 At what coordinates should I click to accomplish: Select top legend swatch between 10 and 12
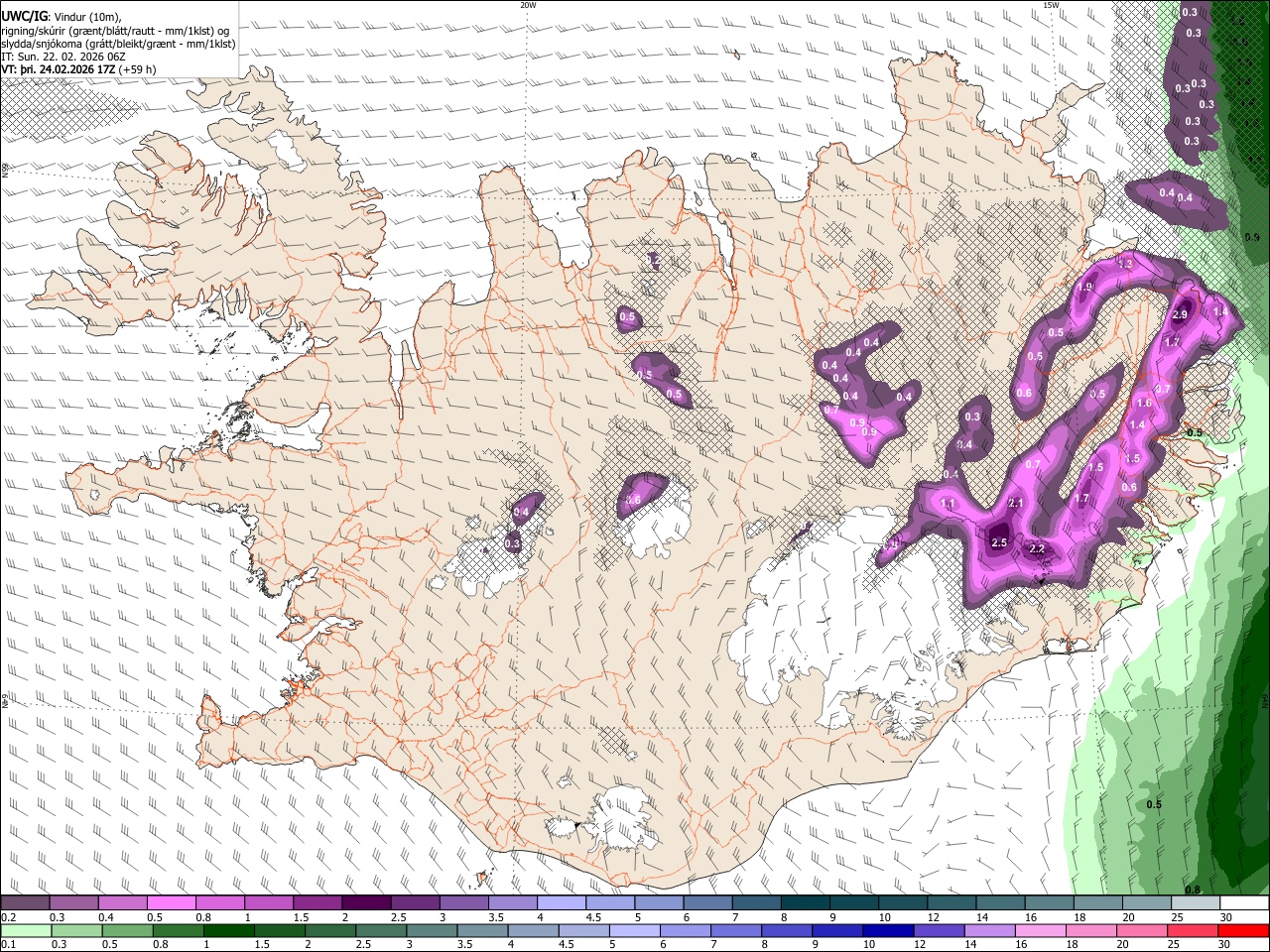904,903
